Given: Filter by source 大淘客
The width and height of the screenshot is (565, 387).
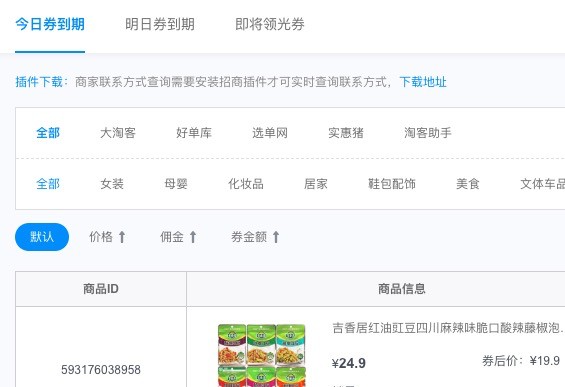Looking at the screenshot, I should click(118, 133).
